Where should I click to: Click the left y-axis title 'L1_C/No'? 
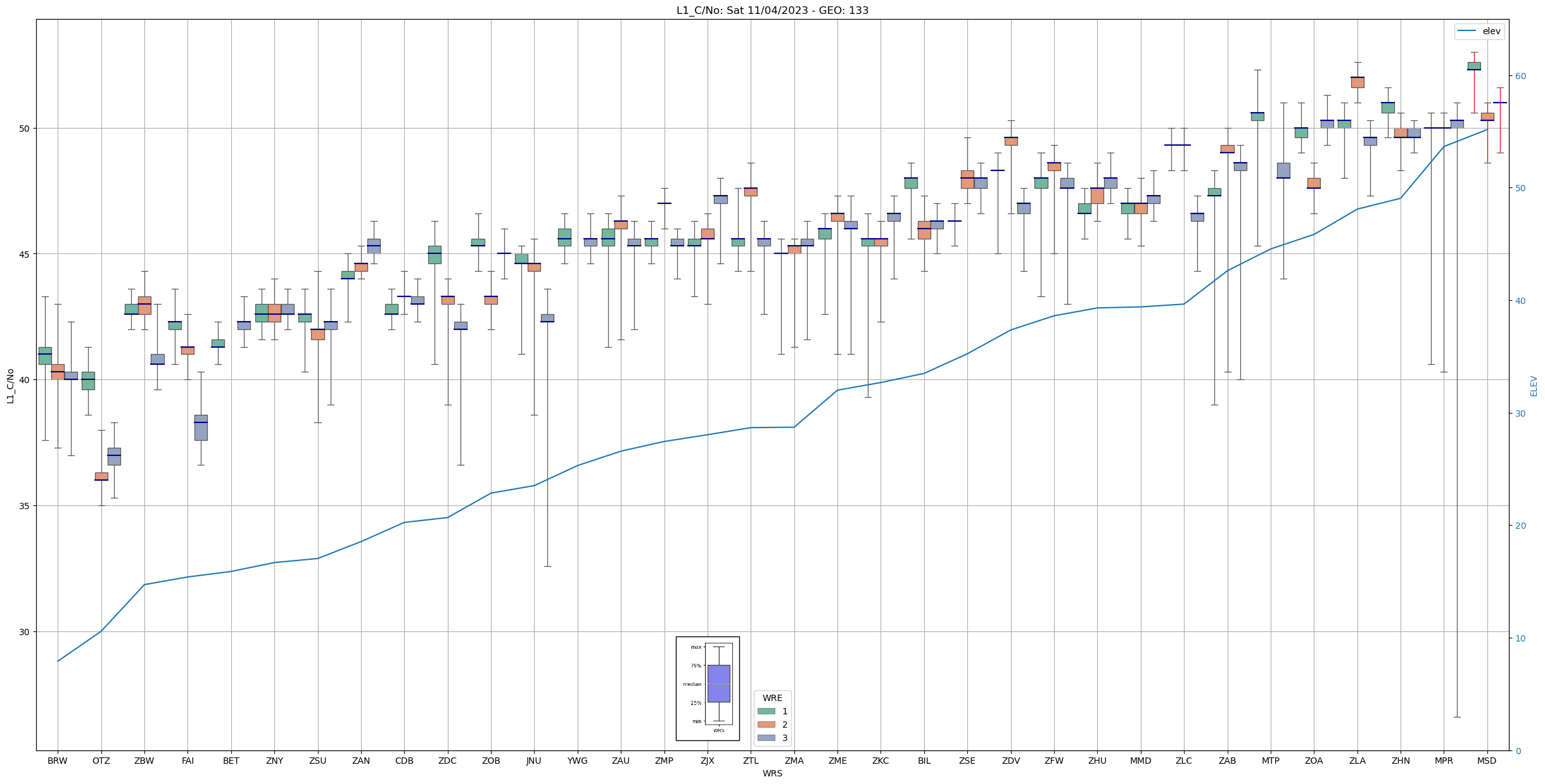pyautogui.click(x=10, y=385)
